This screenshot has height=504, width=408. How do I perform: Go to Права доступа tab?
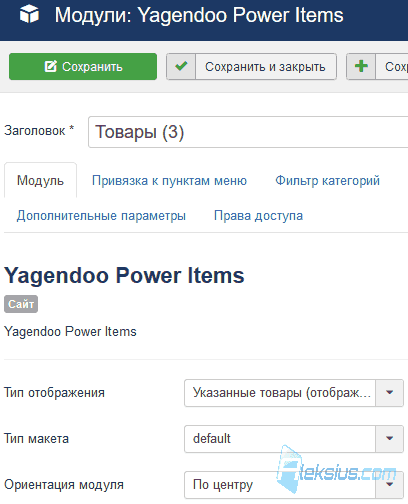pos(258,216)
